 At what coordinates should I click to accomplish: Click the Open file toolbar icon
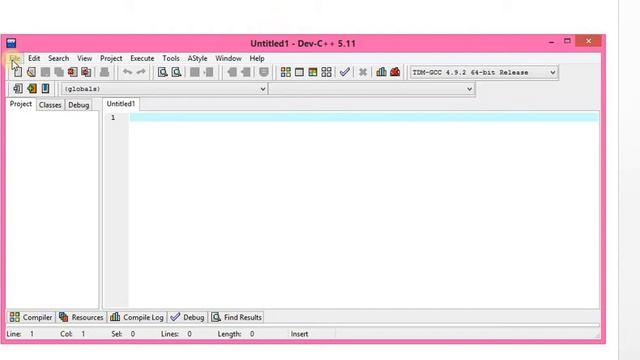point(31,72)
